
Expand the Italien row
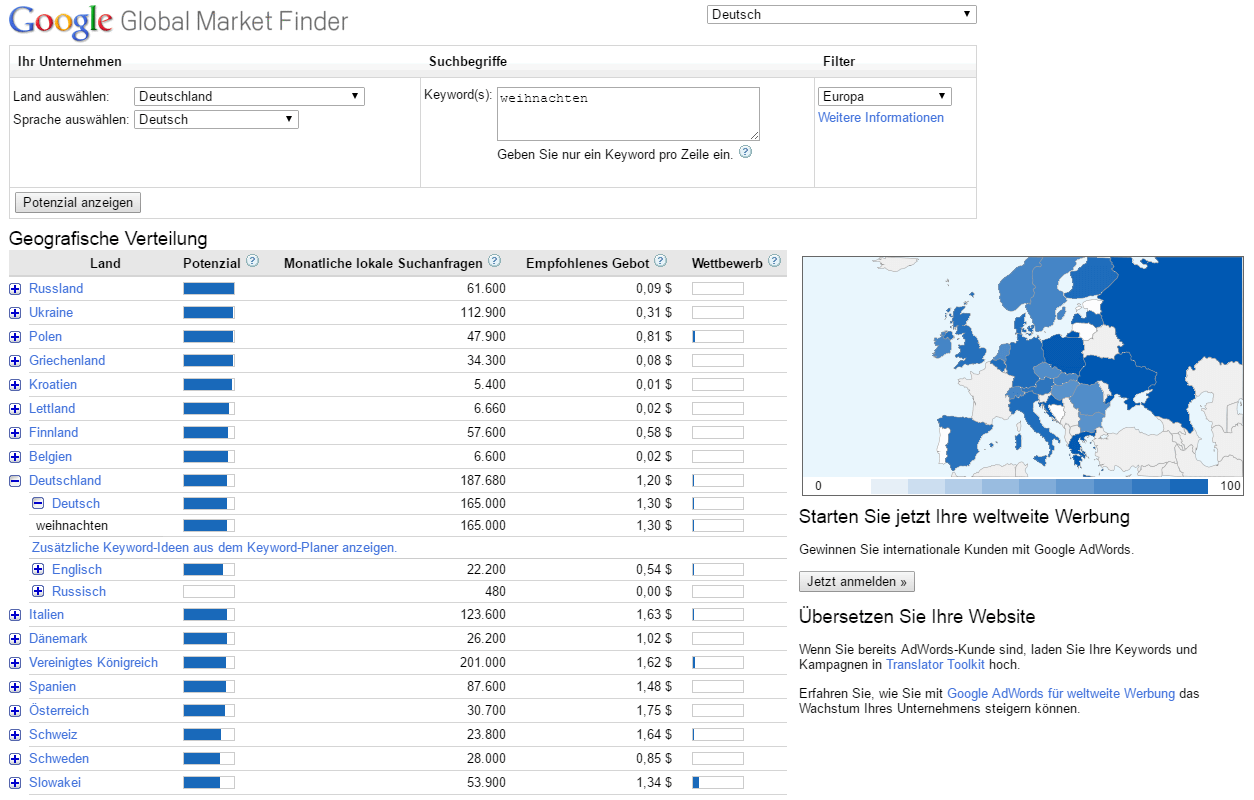coord(15,615)
